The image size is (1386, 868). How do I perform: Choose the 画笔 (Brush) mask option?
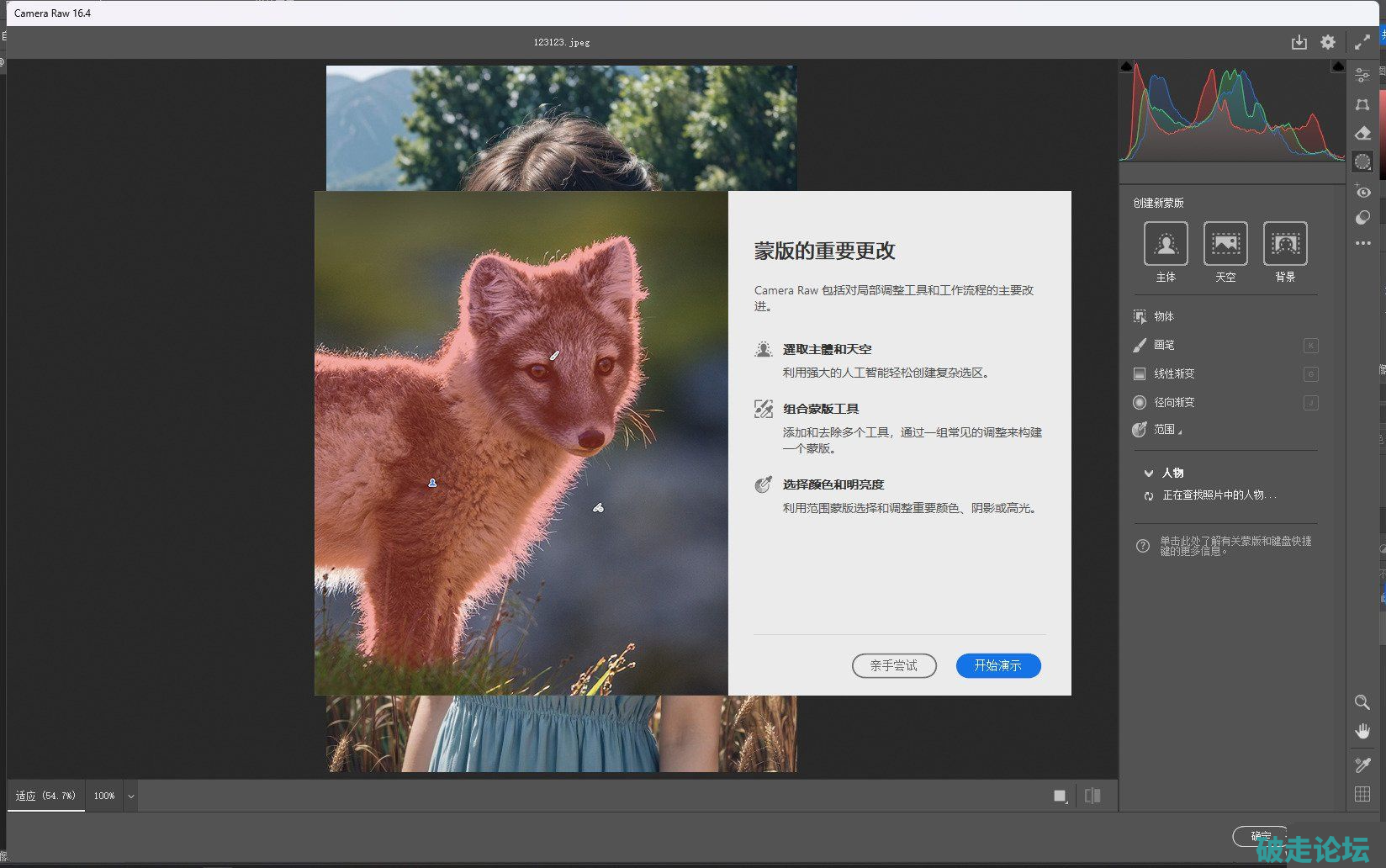pyautogui.click(x=1164, y=345)
